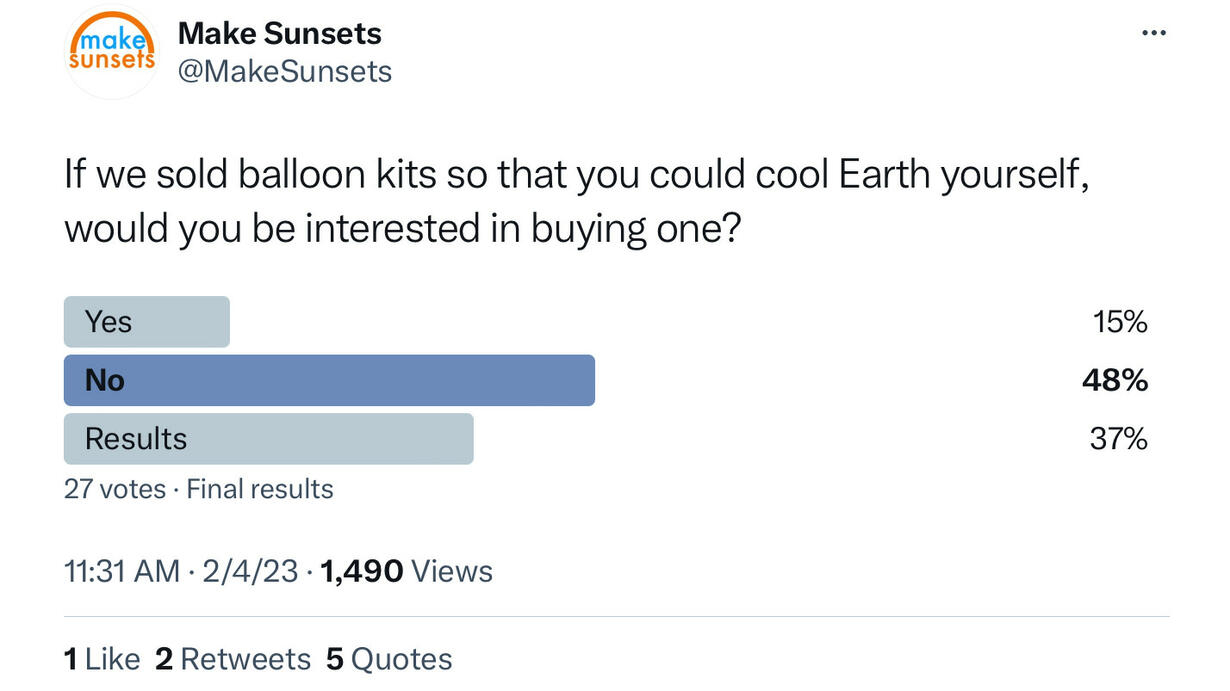Open the 2 Retweets list
Image resolution: width=1230 pixels, height=691 pixels.
pos(233,659)
